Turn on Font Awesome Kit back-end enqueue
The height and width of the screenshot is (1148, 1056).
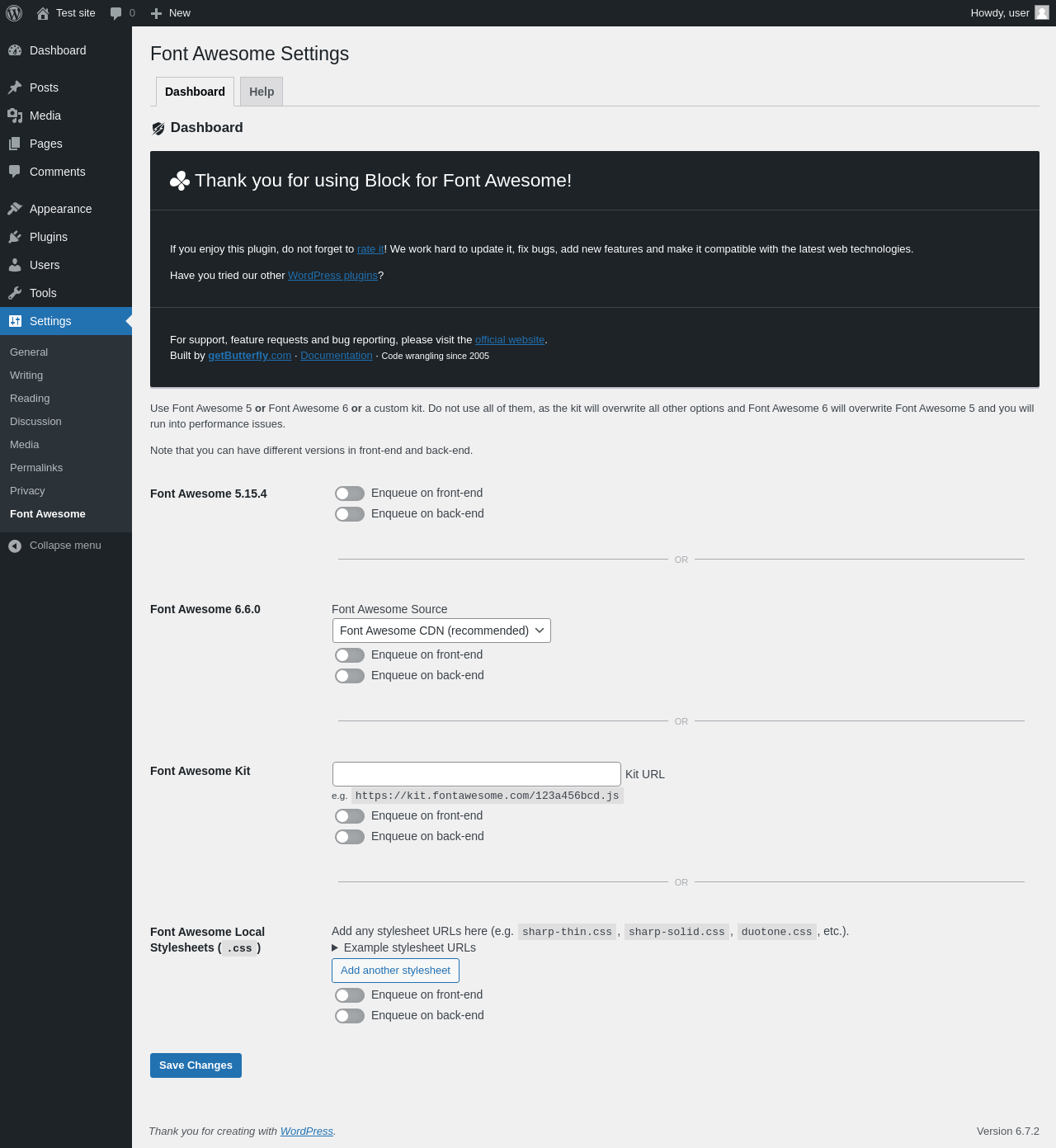coord(350,837)
